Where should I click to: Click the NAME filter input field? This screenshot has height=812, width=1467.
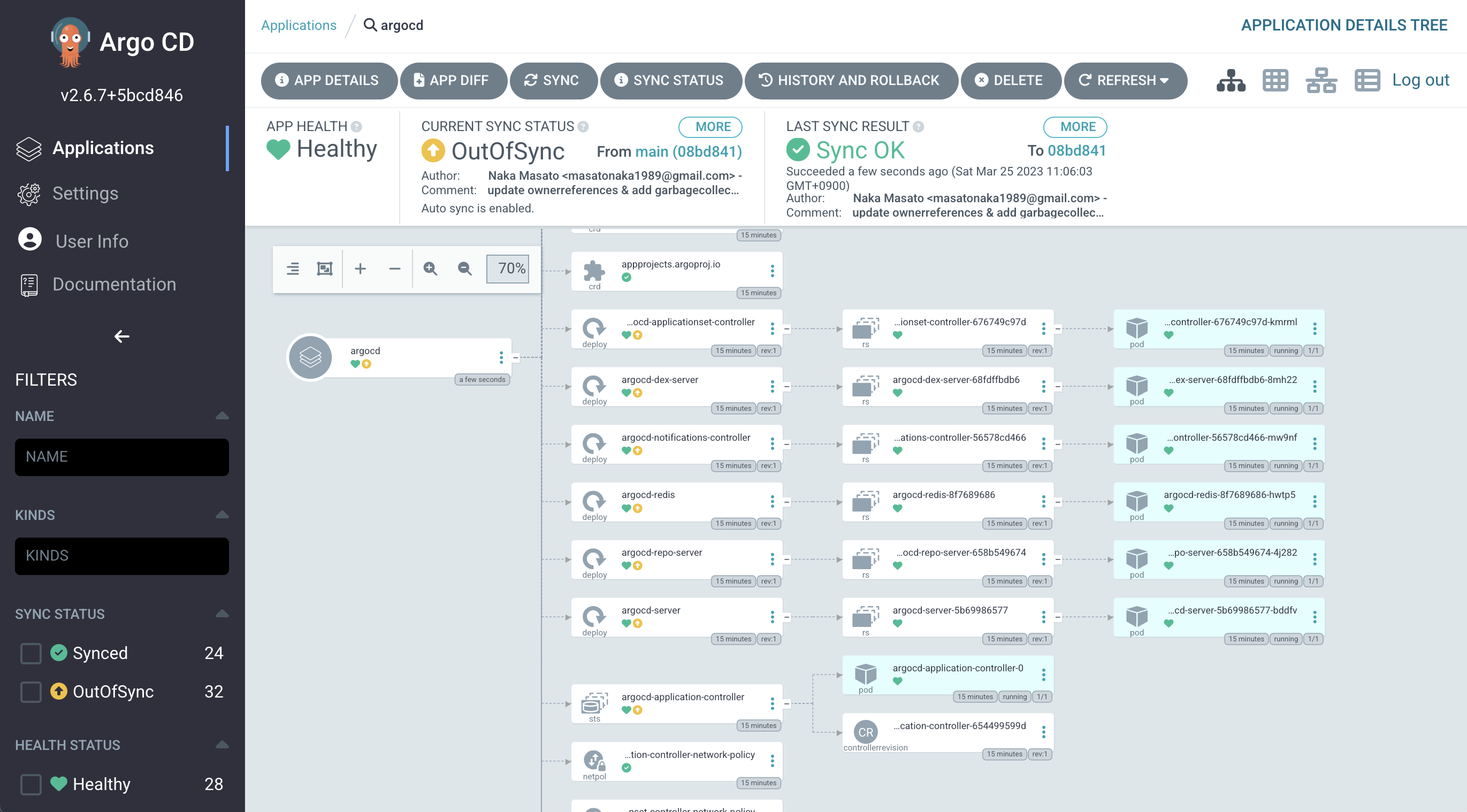(x=122, y=457)
